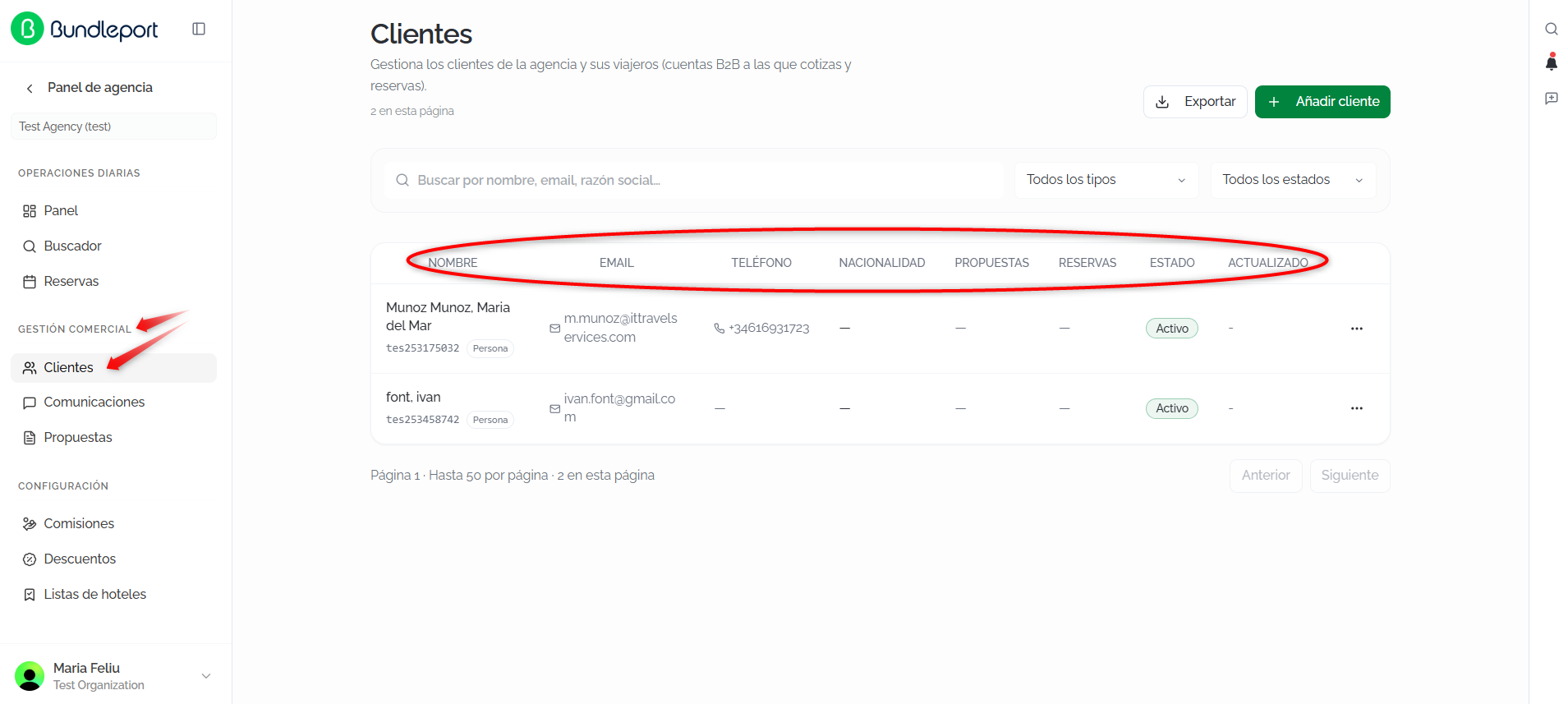Open the Todos los tipos dropdown

[1106, 180]
